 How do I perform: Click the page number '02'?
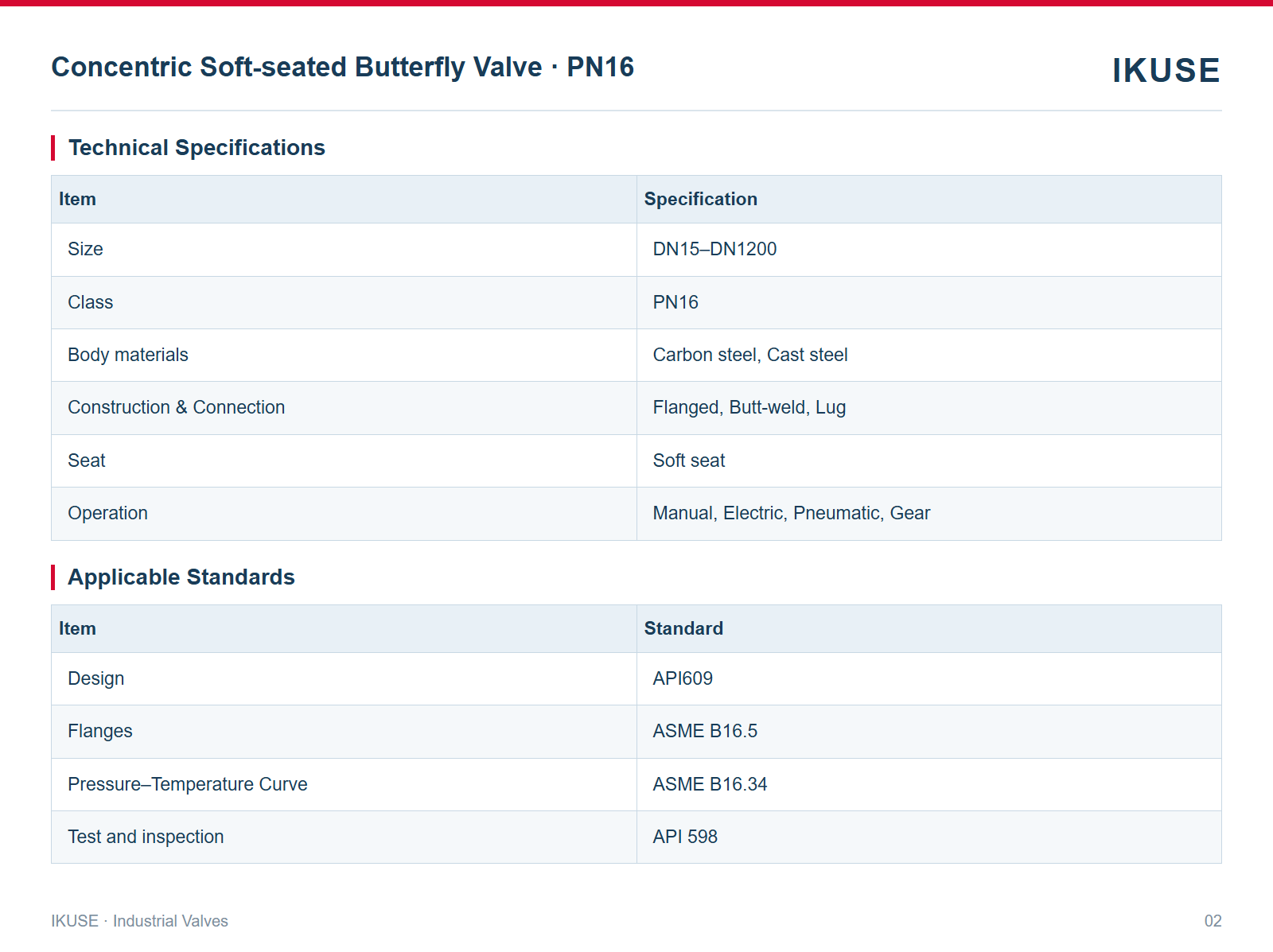click(x=1213, y=921)
